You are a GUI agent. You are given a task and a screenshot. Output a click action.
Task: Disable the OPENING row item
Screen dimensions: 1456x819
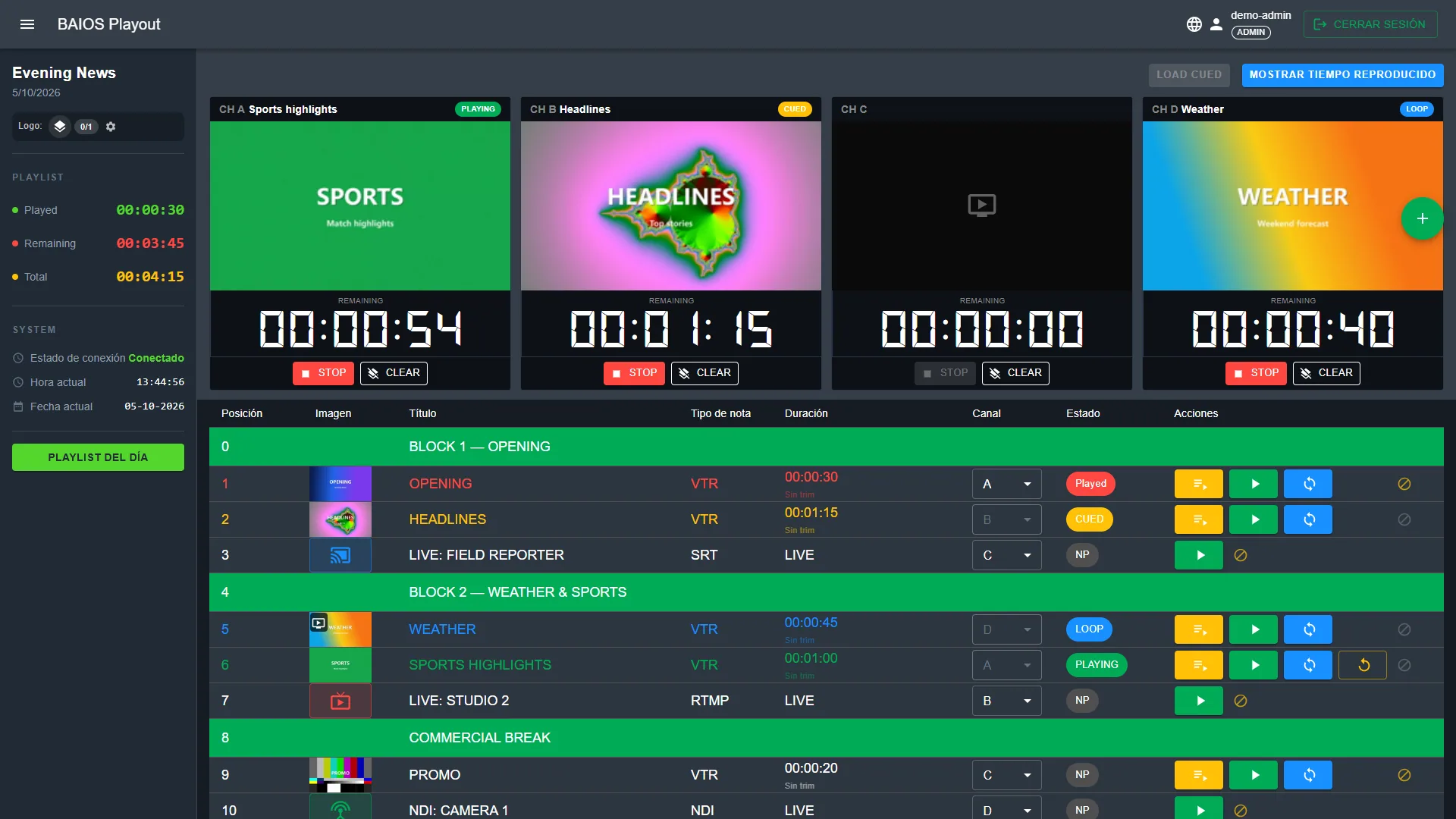tap(1404, 484)
